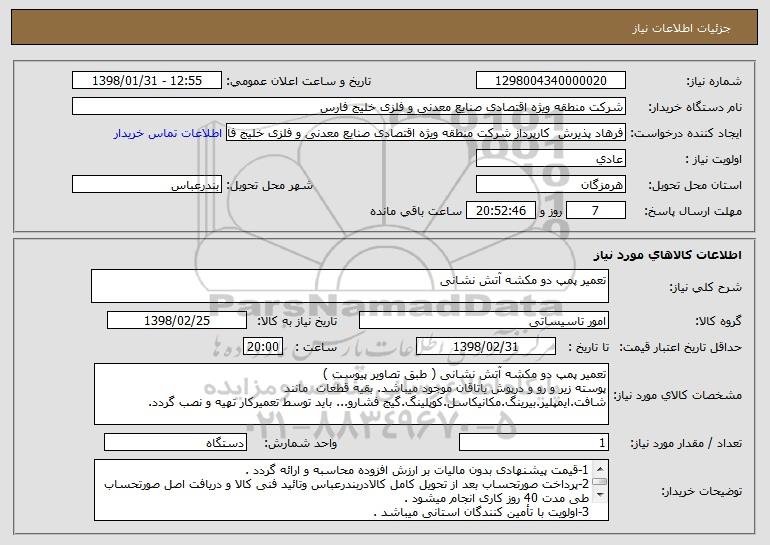Viewport: 770px width, 545px height.
Task: Click the label شرح کلی نیاز
Action: (x=706, y=288)
